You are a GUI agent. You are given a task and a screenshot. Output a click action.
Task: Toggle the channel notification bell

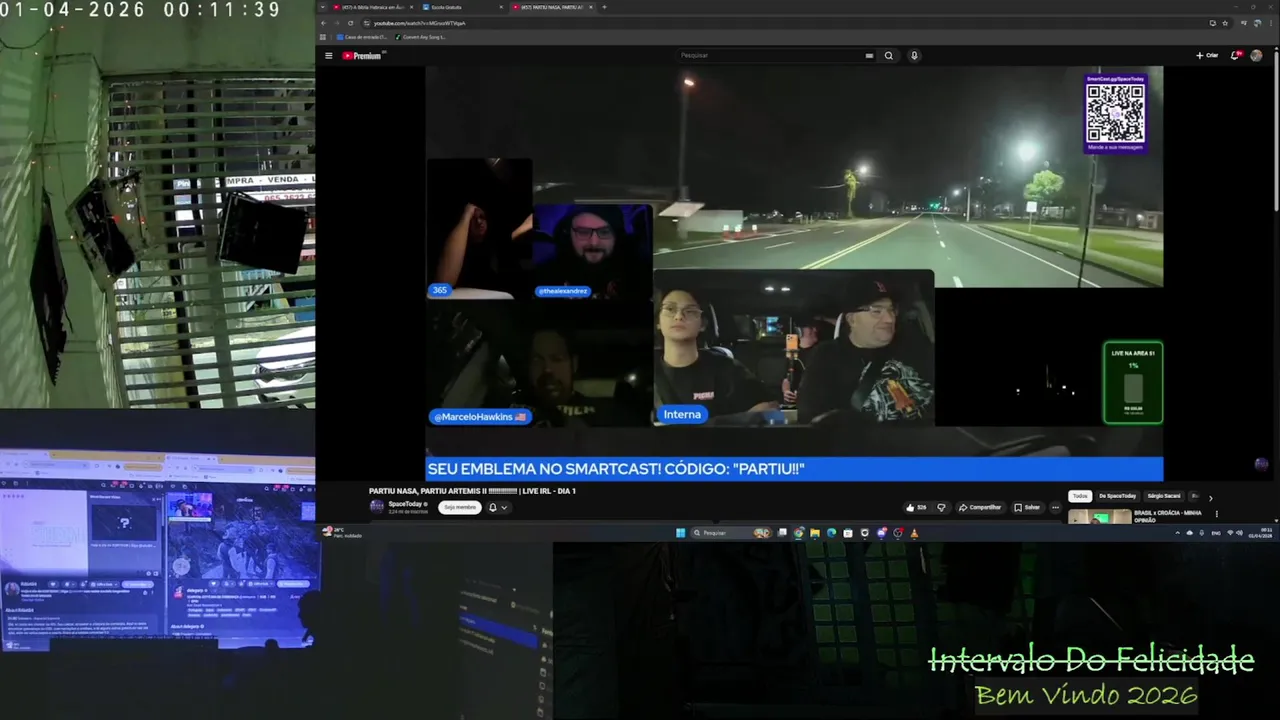click(492, 507)
